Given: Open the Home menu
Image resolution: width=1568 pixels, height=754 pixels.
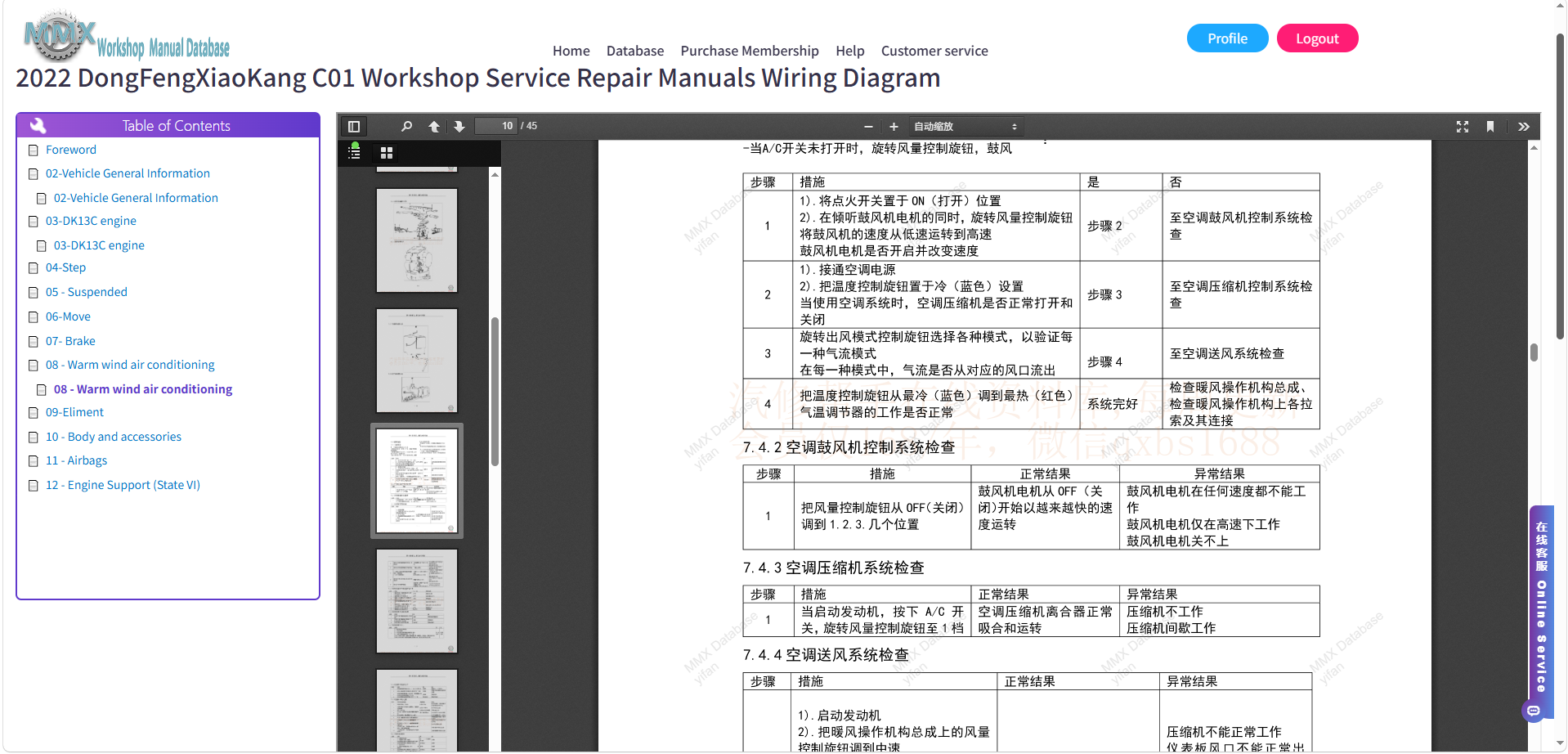Looking at the screenshot, I should [571, 51].
